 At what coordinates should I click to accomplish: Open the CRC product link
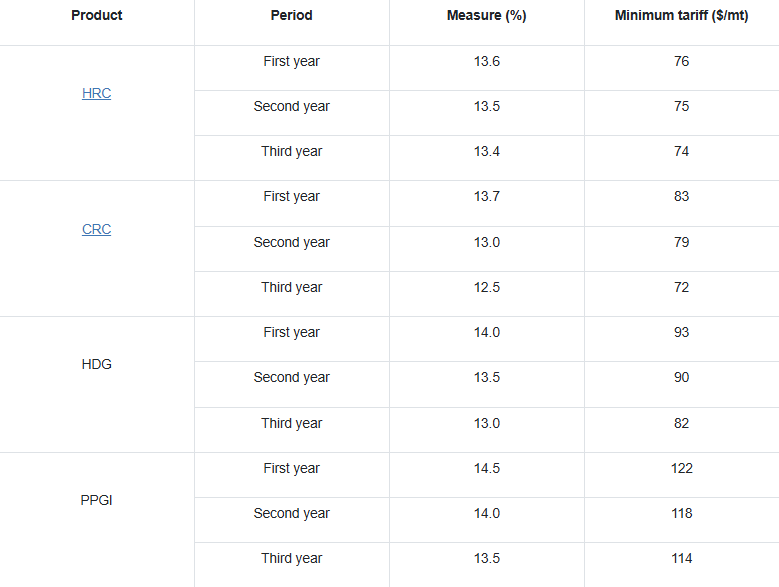[97, 229]
